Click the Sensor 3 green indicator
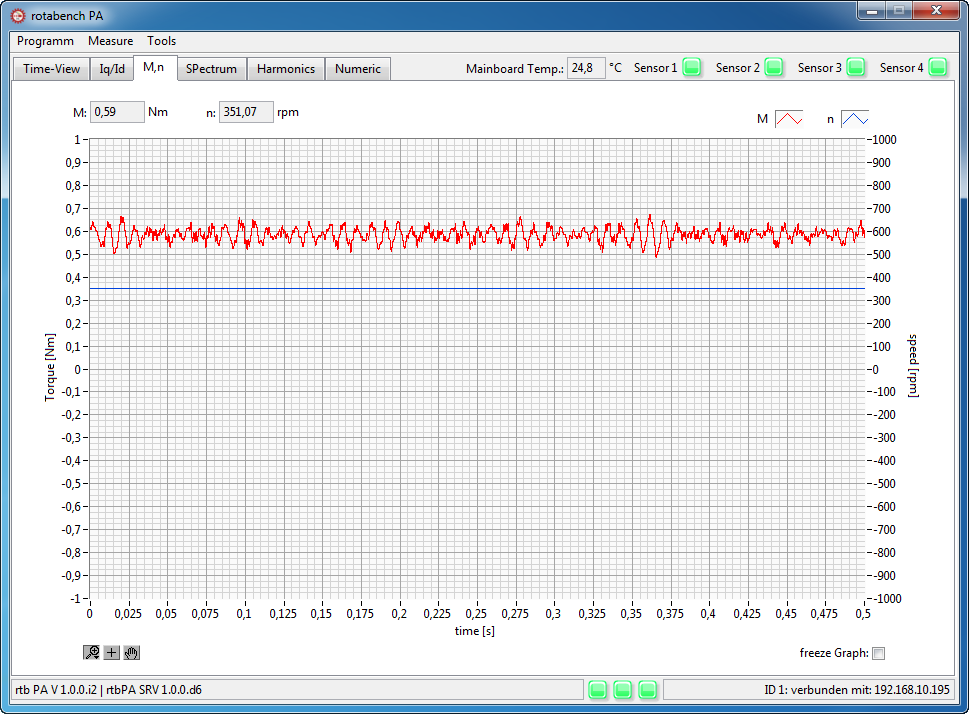Screen dimensions: 969x714 856,67
